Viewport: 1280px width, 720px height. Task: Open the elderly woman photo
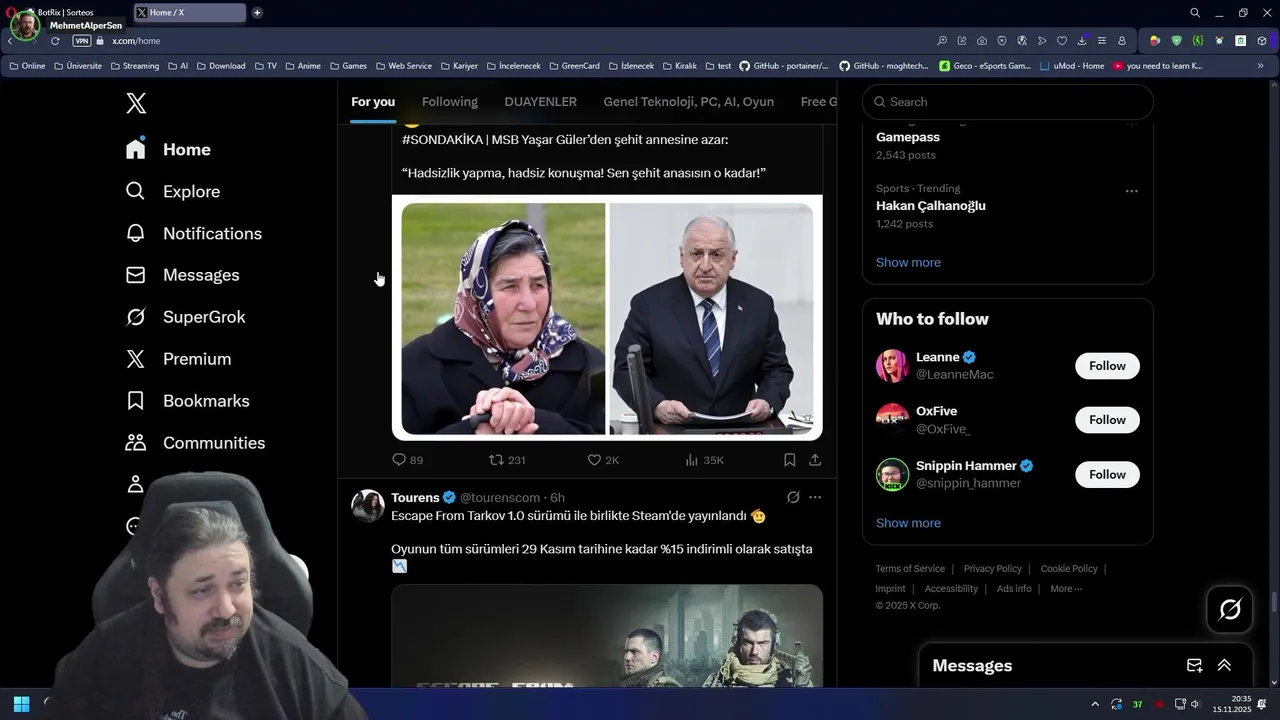tap(503, 319)
